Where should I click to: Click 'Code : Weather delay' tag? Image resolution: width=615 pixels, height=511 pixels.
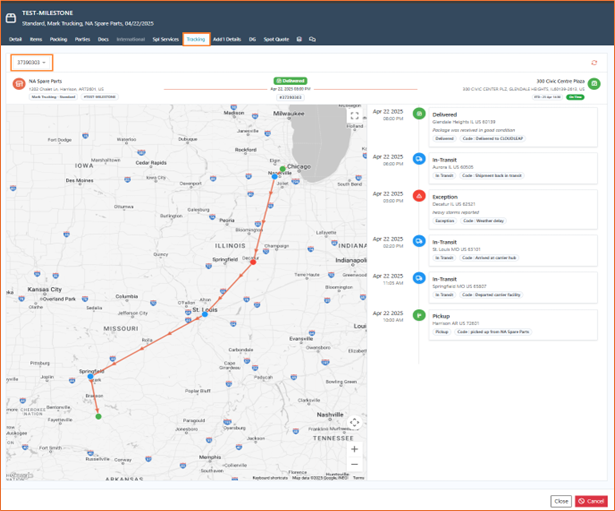[x=483, y=221]
